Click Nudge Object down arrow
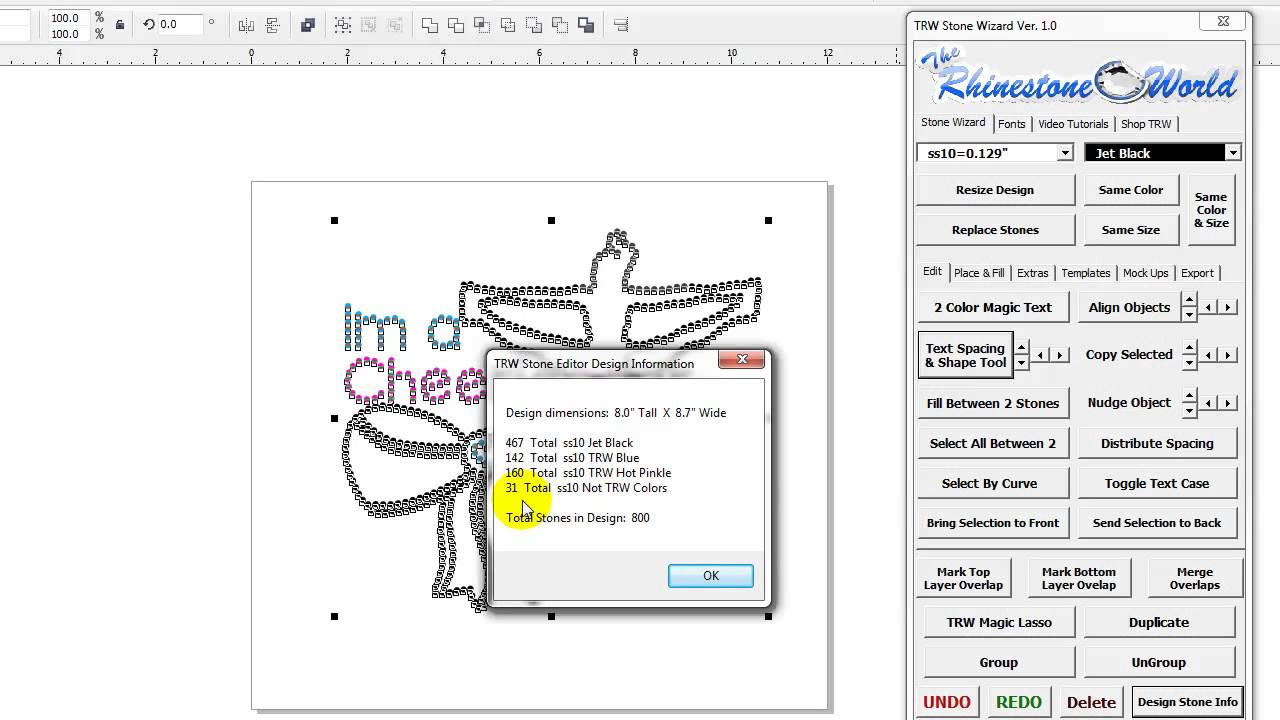Screen dimensions: 1280x720 click(x=1189, y=410)
